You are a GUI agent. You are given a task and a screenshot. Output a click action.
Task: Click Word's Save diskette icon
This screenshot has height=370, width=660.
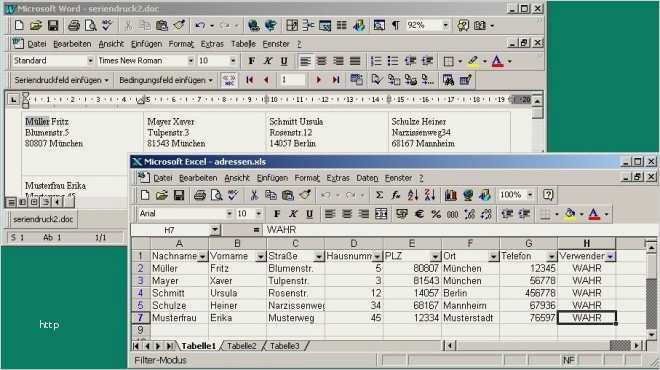53,25
